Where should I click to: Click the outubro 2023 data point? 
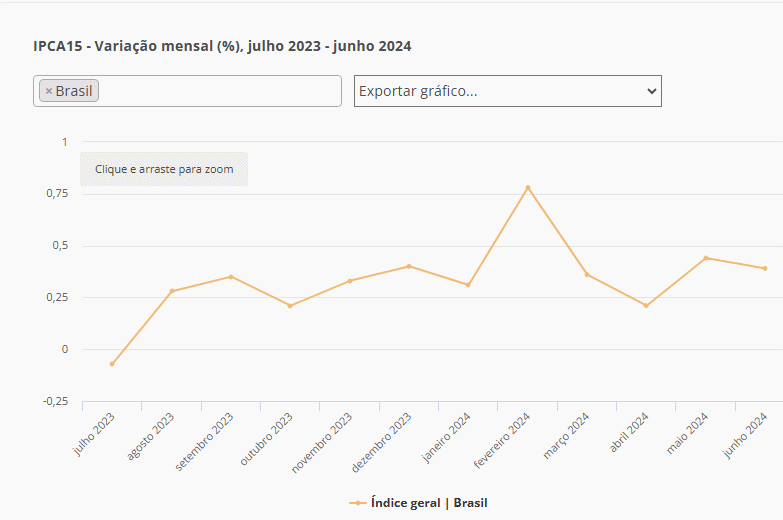point(290,306)
